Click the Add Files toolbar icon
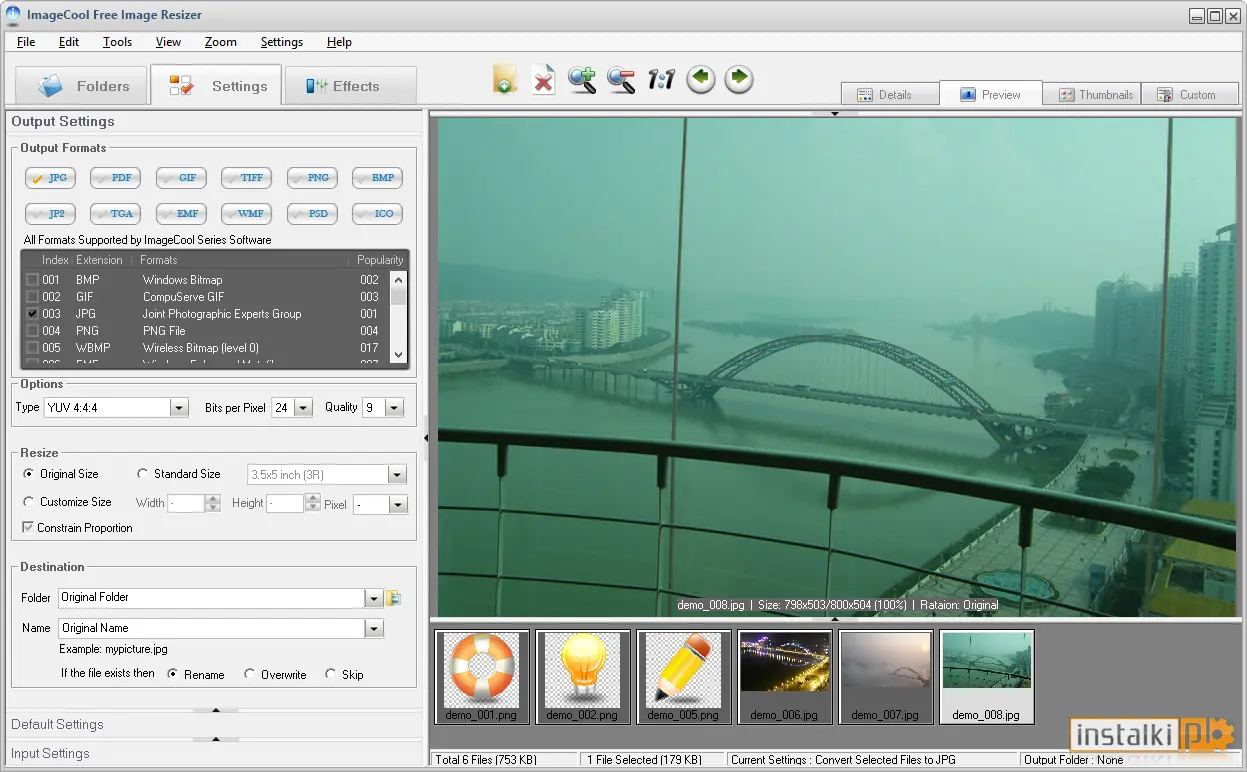Image resolution: width=1247 pixels, height=772 pixels. click(x=505, y=80)
